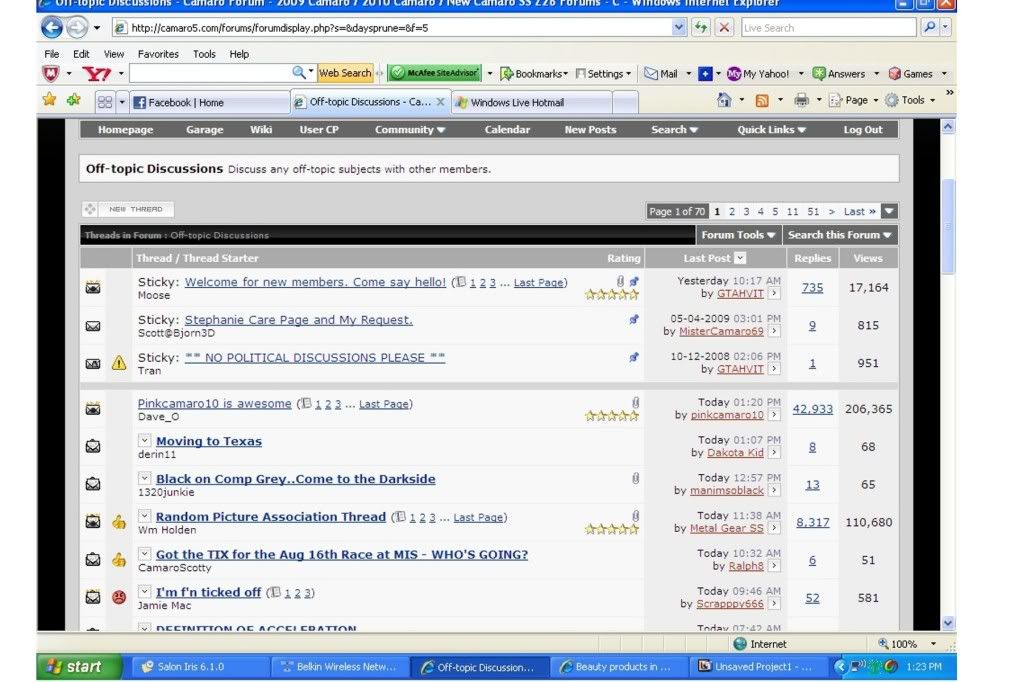The height and width of the screenshot is (682, 1023).
Task: Click go-to-last-post icon beside Dakota Kid
Action: (x=774, y=453)
